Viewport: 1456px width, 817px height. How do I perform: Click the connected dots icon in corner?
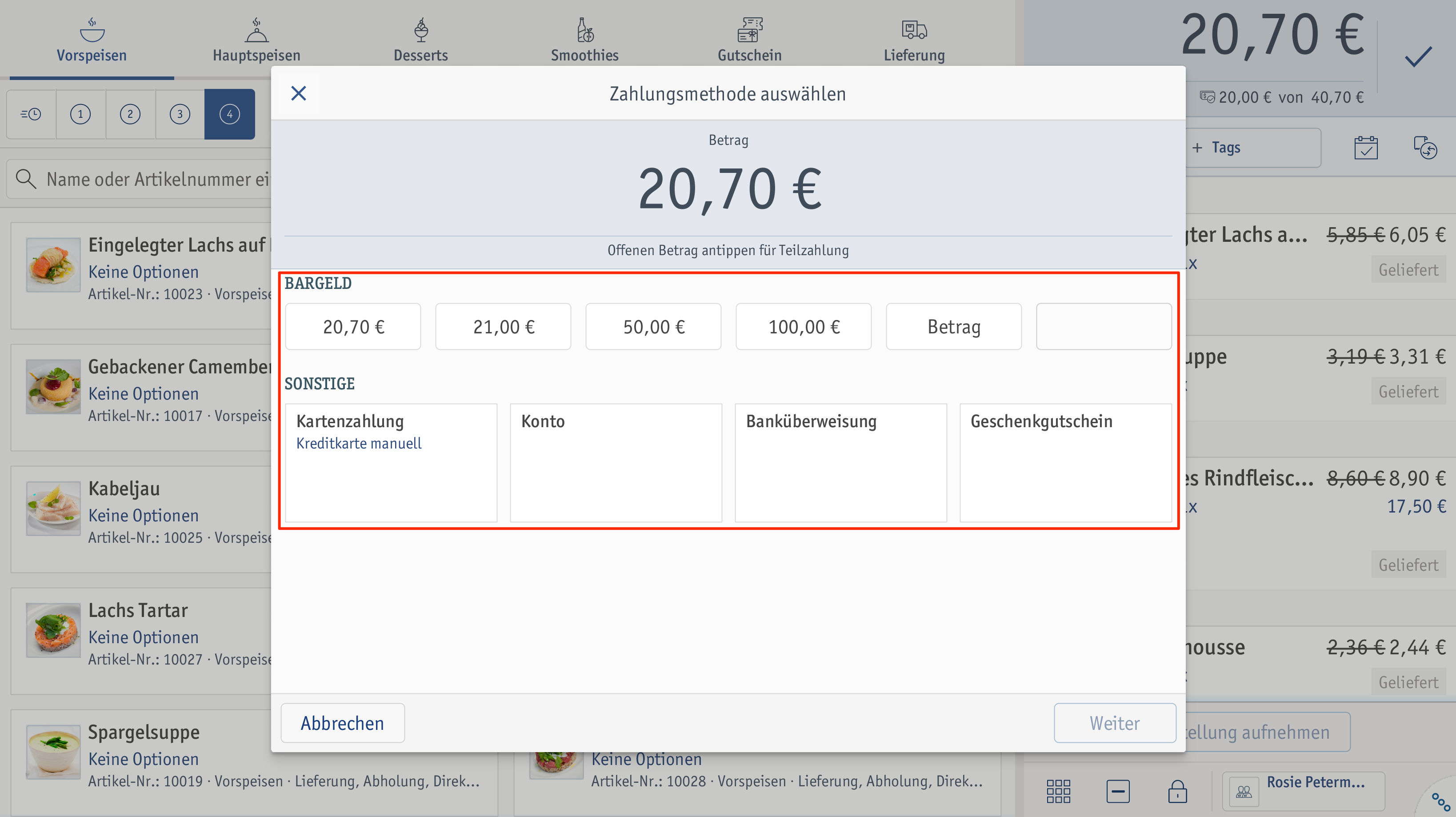click(x=1441, y=802)
